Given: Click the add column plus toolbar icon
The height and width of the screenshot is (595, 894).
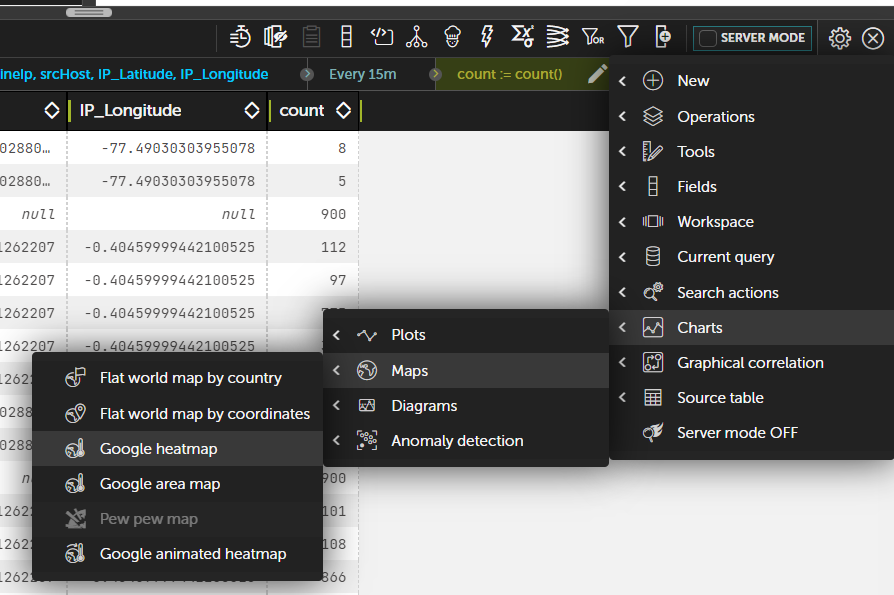Looking at the screenshot, I should click(x=663, y=37).
